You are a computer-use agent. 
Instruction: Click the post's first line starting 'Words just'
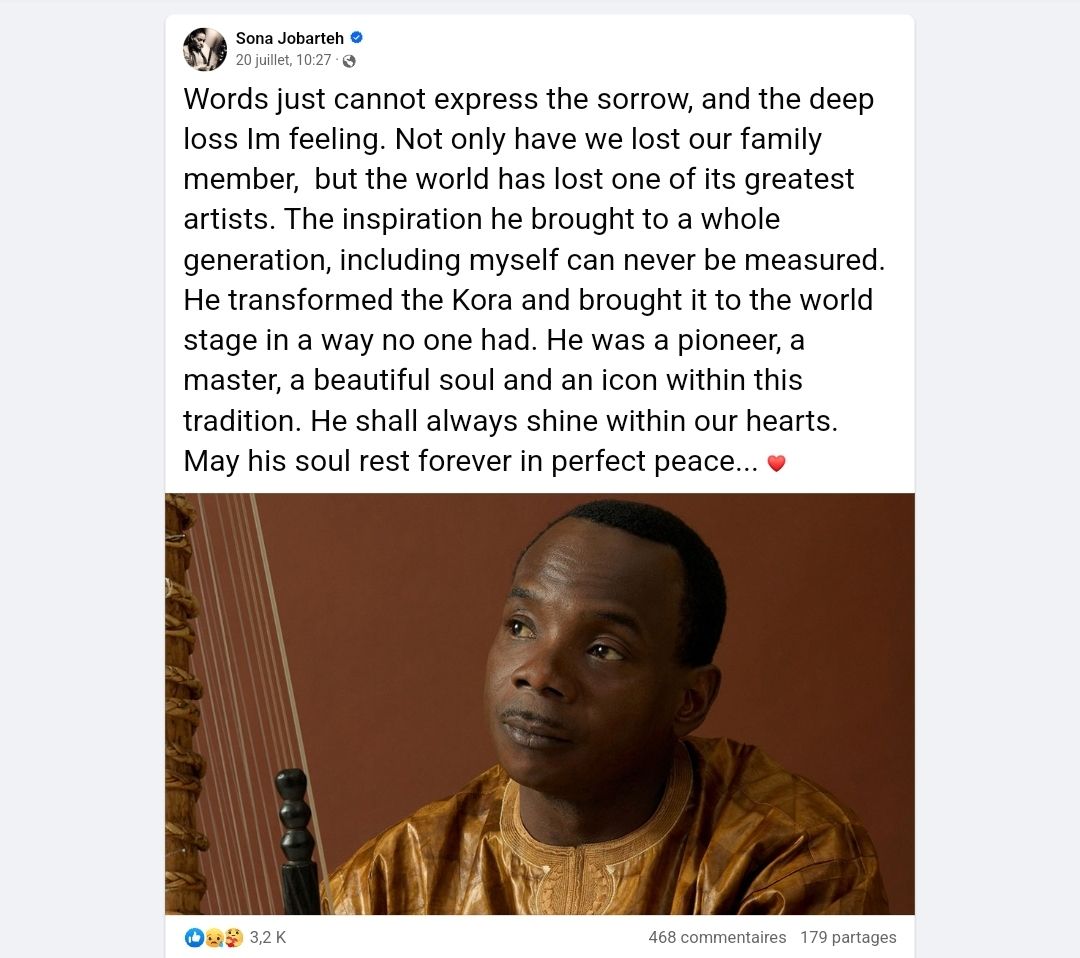click(x=528, y=99)
